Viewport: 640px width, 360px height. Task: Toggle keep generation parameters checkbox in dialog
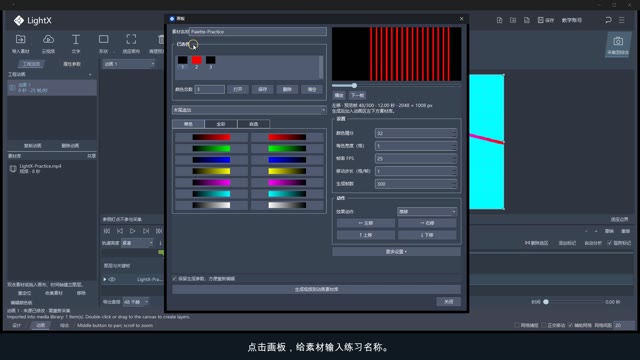pyautogui.click(x=175, y=278)
